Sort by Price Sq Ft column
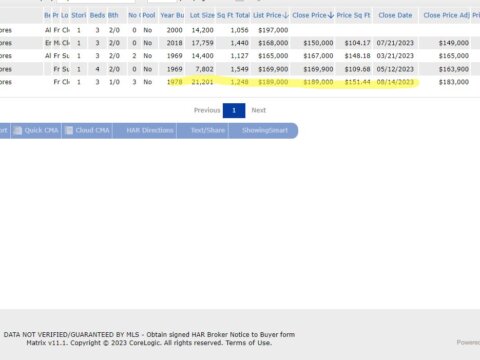The image size is (480, 360). (x=353, y=15)
